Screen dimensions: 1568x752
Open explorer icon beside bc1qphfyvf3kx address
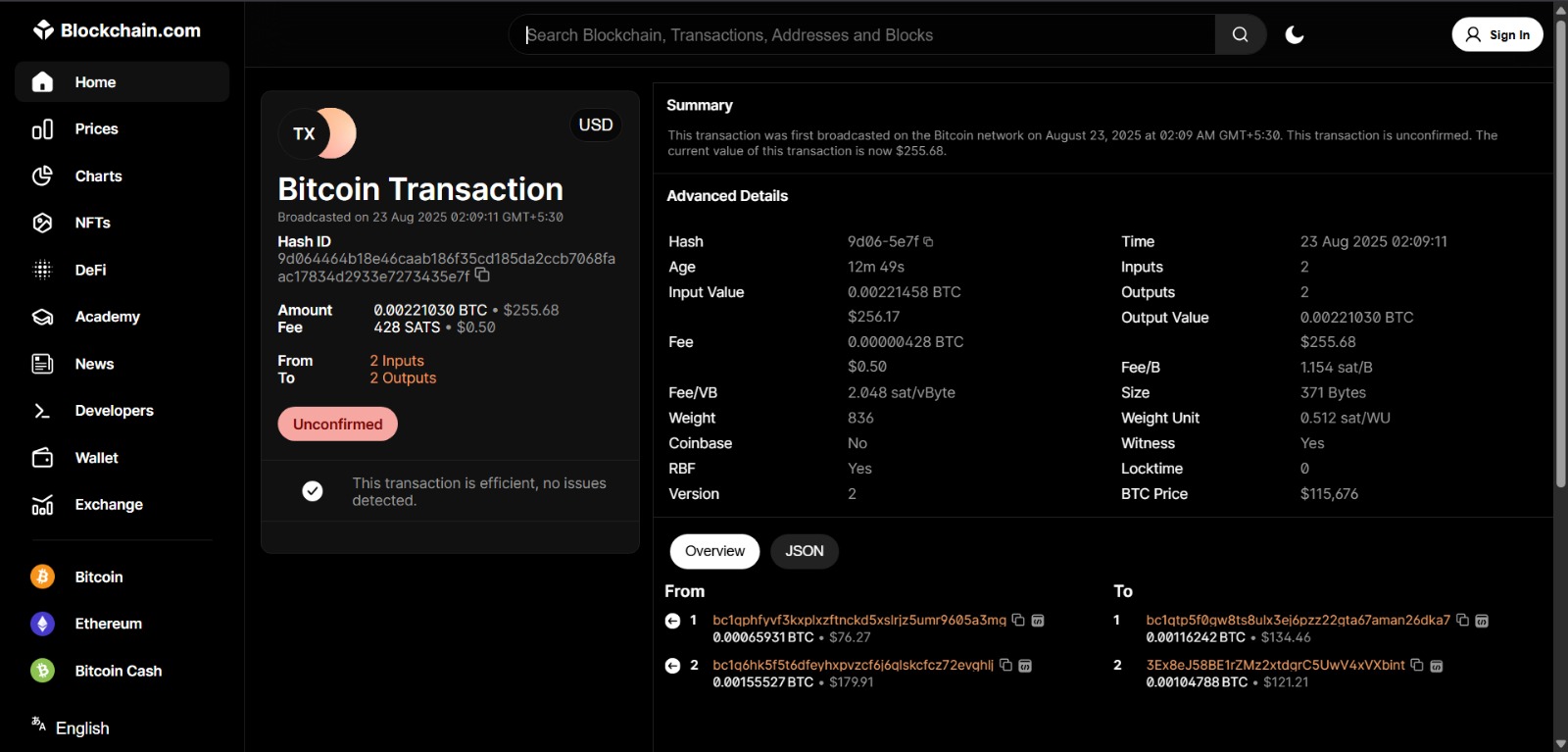pos(1038,621)
